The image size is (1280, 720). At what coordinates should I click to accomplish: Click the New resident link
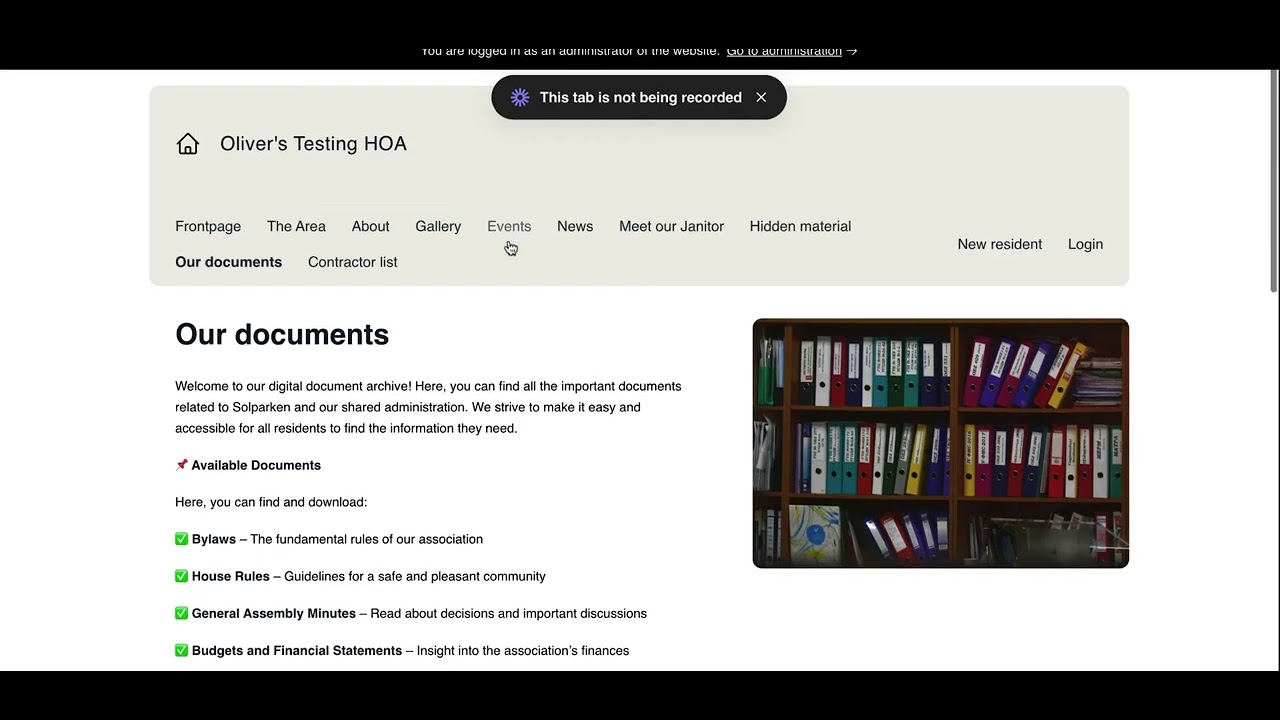pyautogui.click(x=999, y=244)
